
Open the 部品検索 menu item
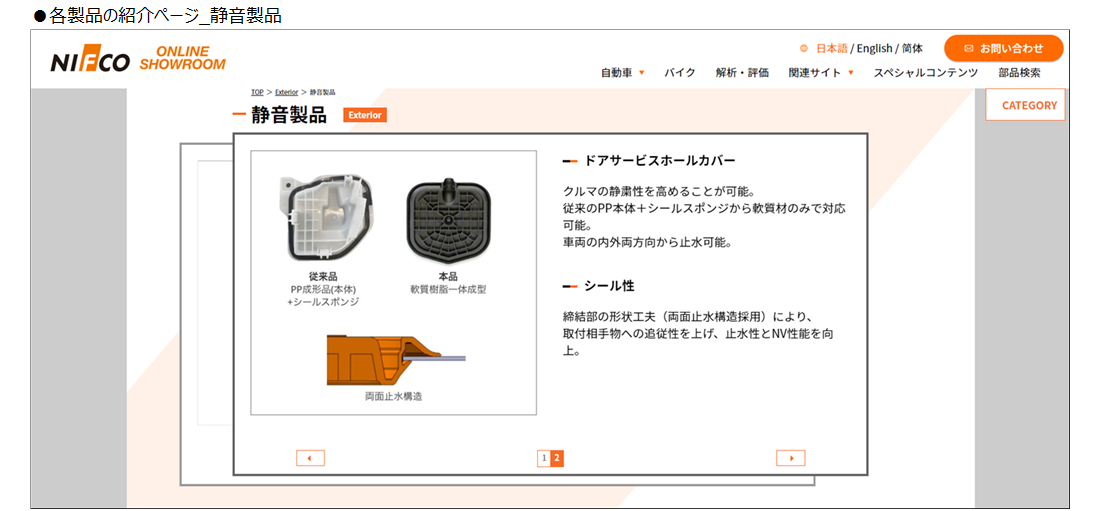tap(1019, 72)
